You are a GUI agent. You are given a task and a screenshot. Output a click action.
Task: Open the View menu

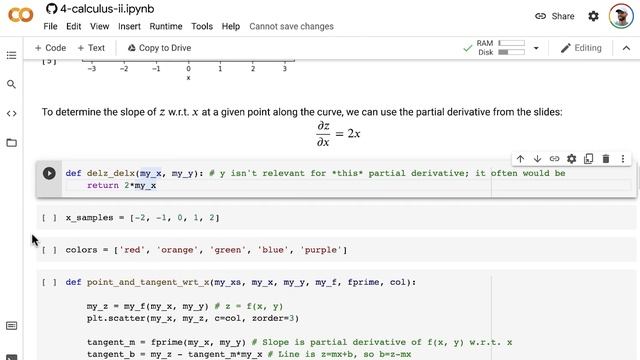click(99, 27)
